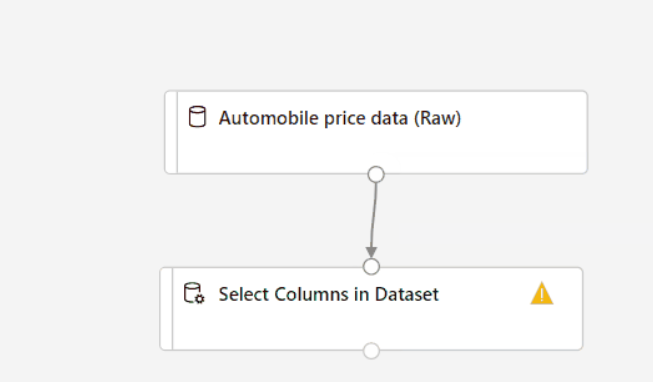Click the word Raw in dataset module title
This screenshot has height=382, width=653.
click(x=437, y=118)
